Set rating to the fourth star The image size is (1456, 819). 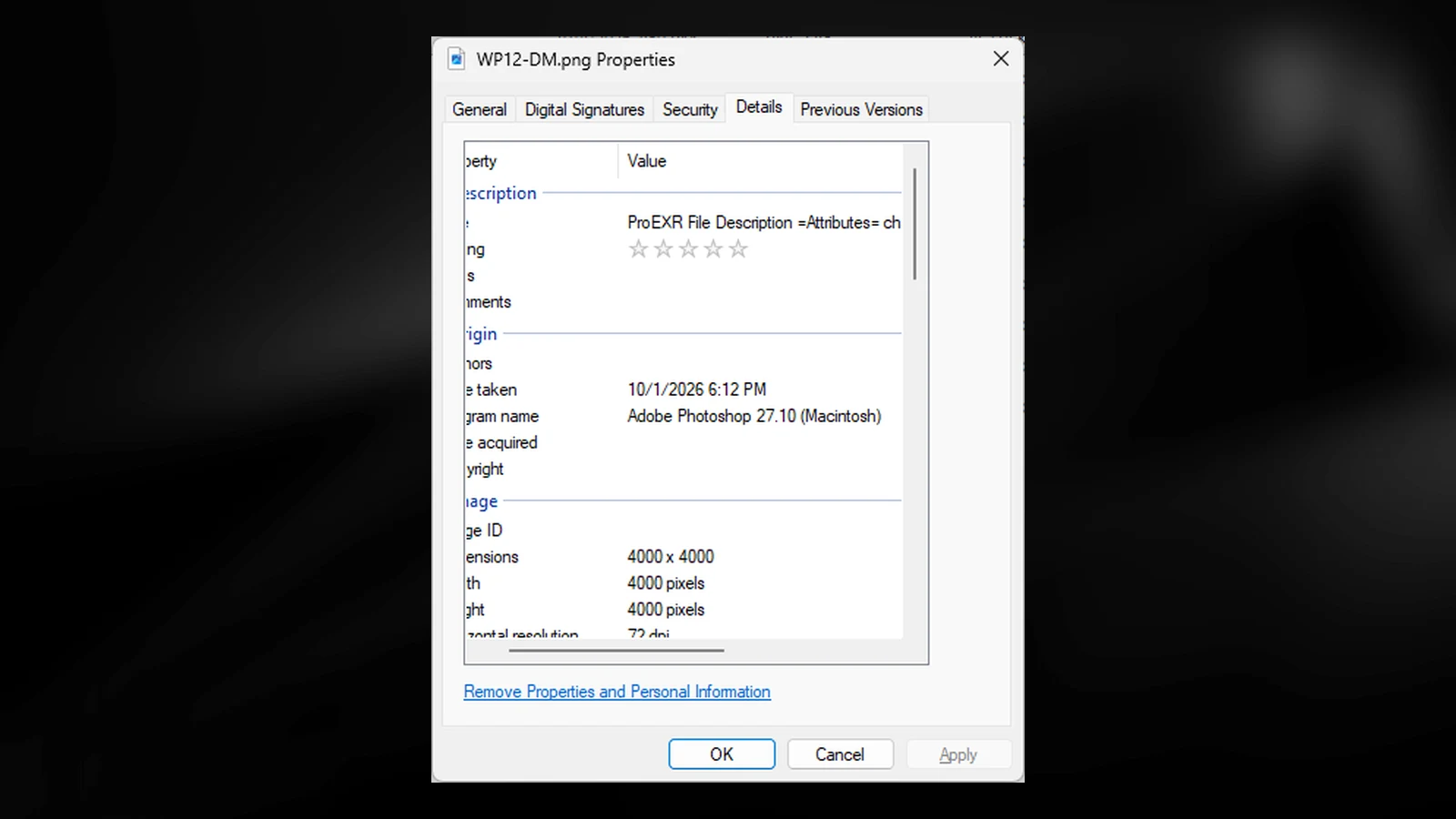click(x=713, y=248)
